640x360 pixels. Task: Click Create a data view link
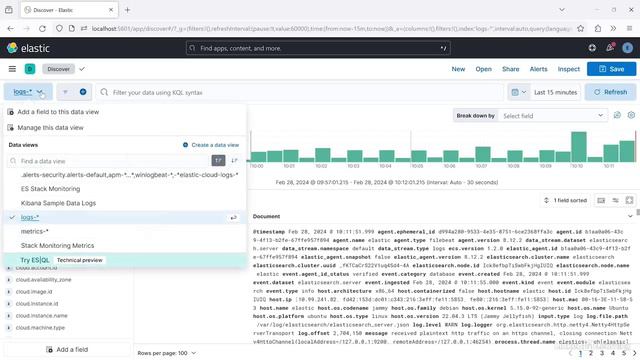click(211, 145)
